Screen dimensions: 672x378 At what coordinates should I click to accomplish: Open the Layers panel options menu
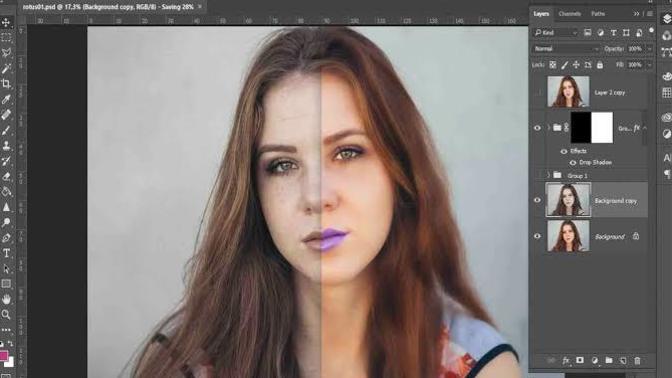[650, 14]
